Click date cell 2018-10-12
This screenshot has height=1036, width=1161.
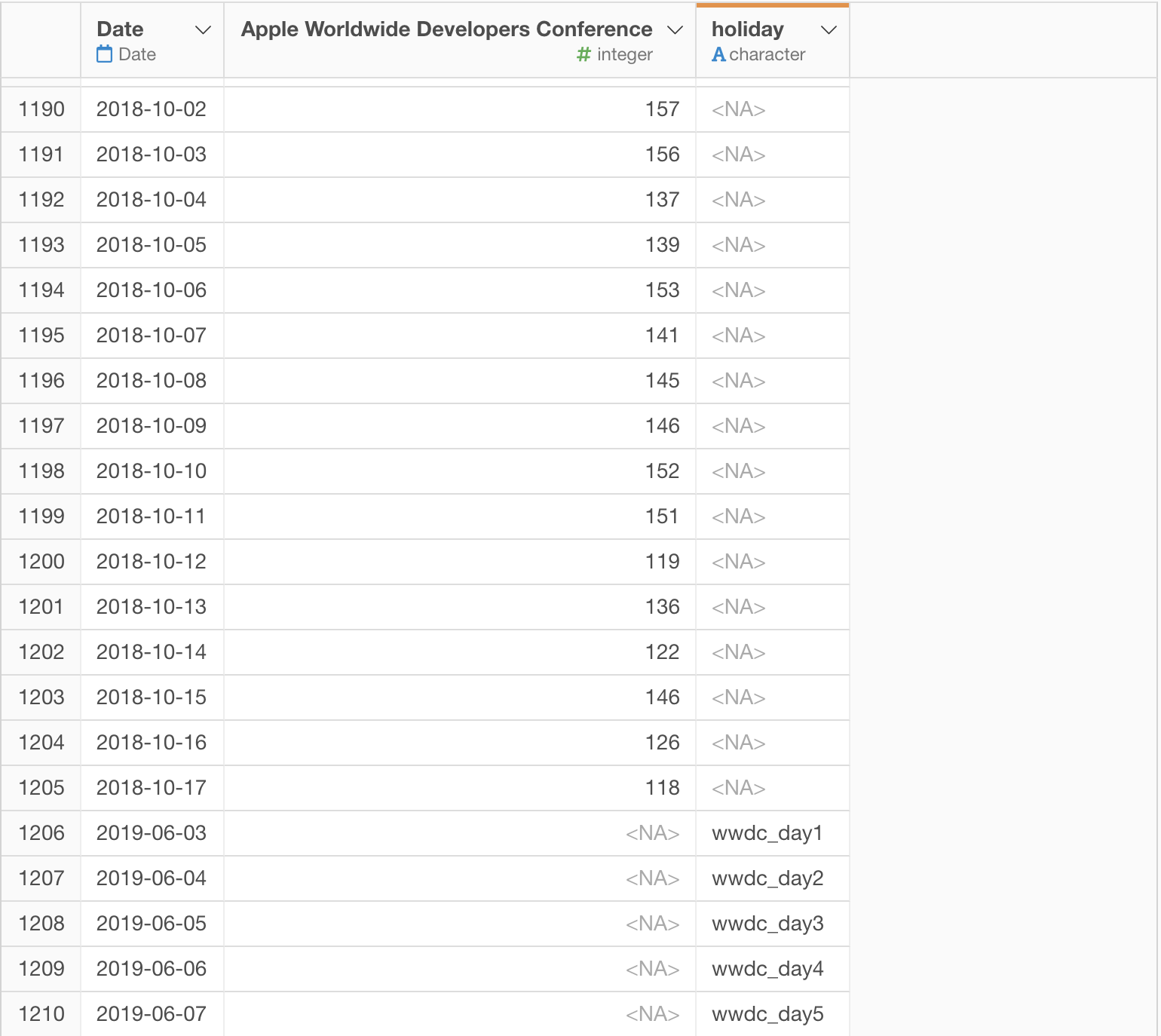coord(151,562)
